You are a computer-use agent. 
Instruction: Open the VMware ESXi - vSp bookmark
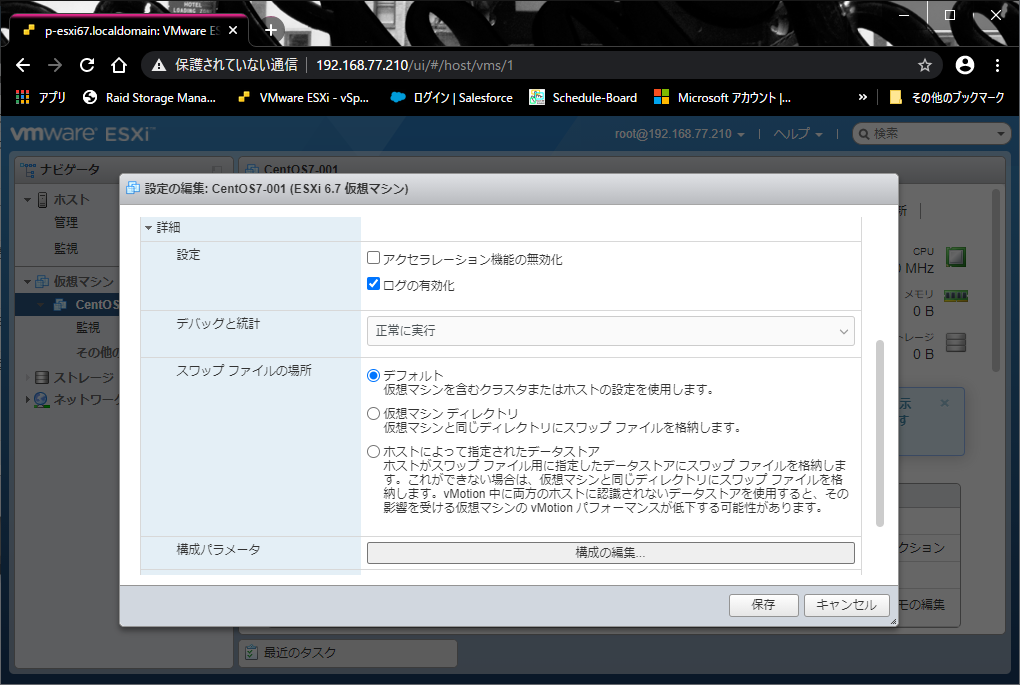pyautogui.click(x=303, y=98)
